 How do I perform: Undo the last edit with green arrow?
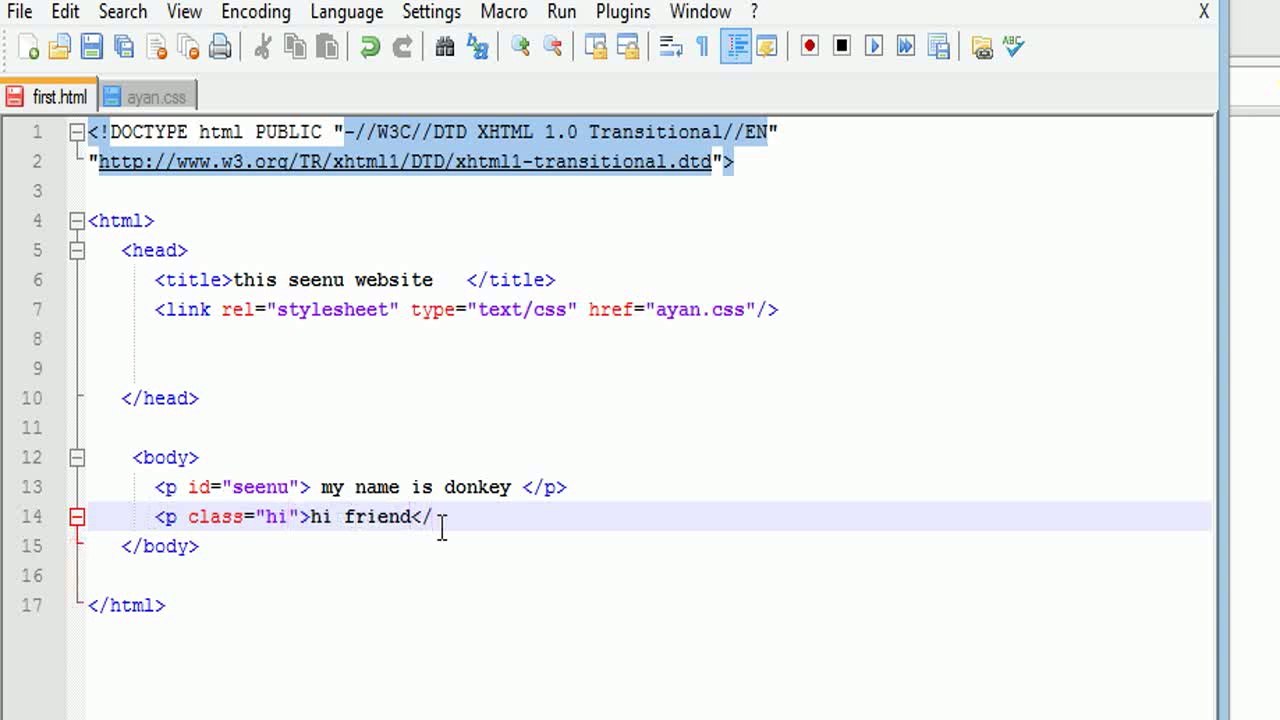[370, 47]
